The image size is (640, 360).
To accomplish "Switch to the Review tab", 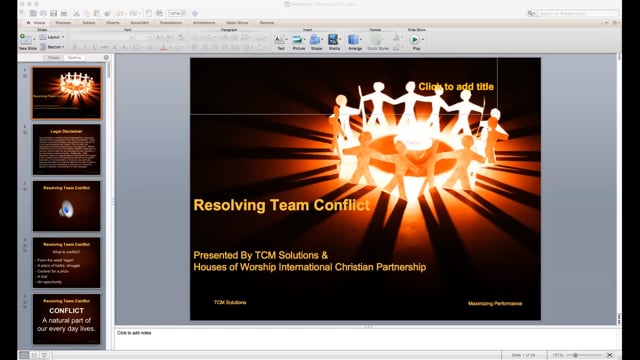I will (267, 23).
